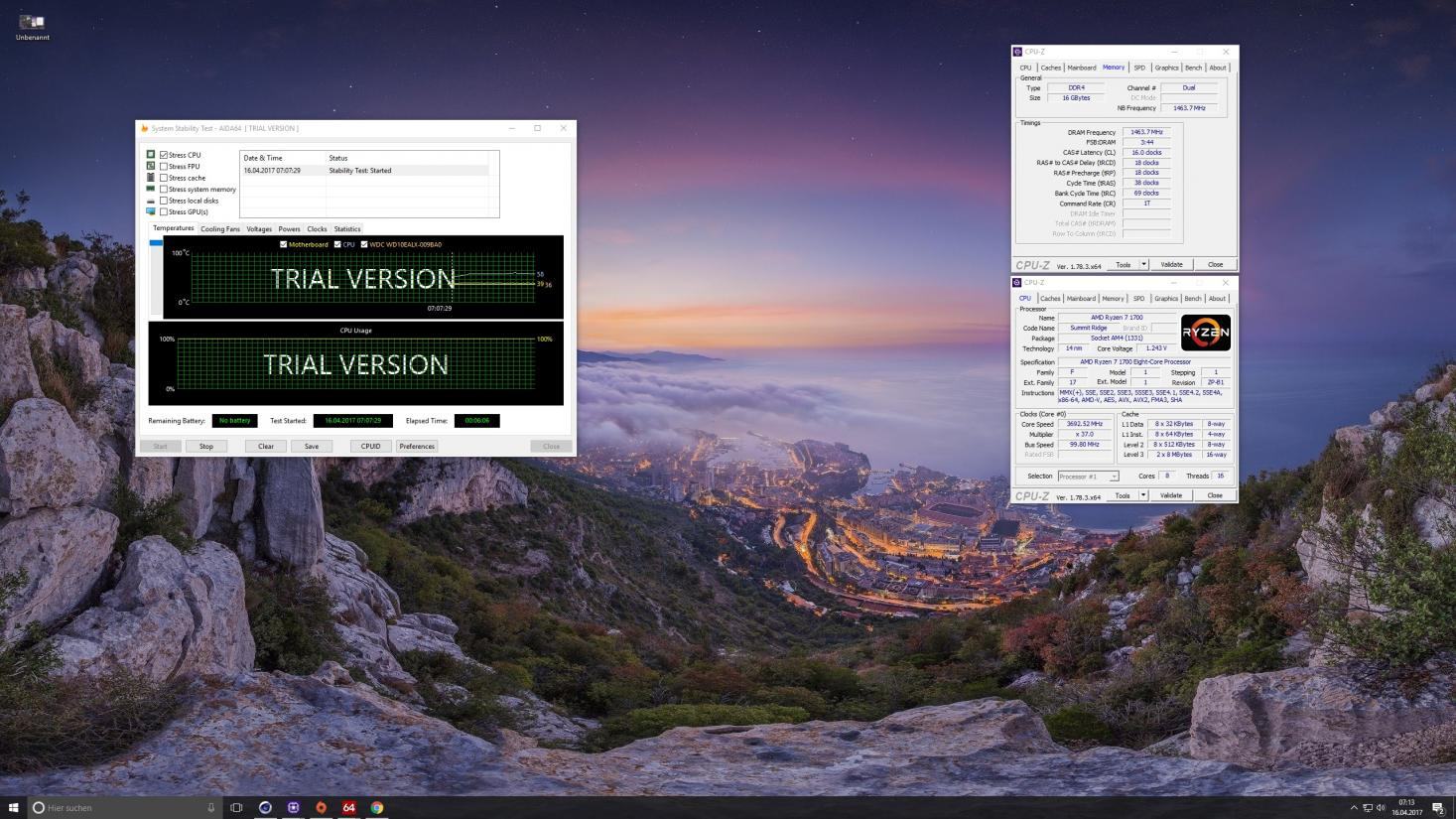Enable the Stress GPU(s) checkbox
This screenshot has height=819, width=1456.
click(164, 211)
